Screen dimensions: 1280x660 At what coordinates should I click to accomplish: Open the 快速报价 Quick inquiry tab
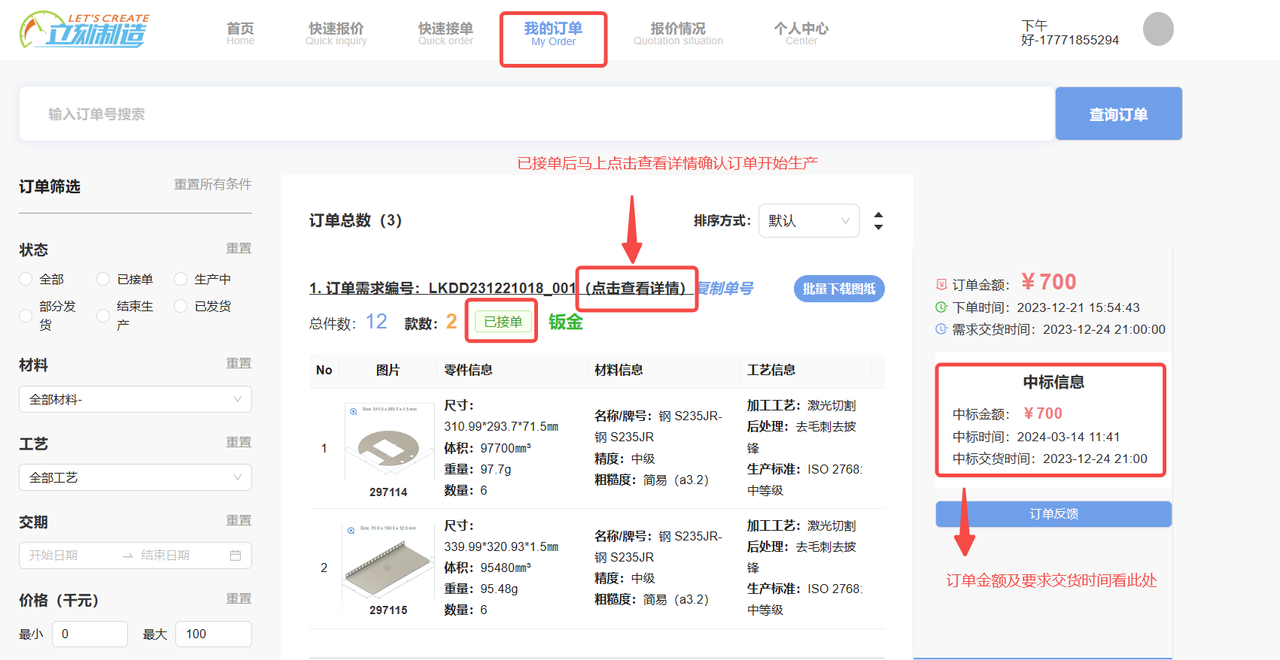[336, 34]
